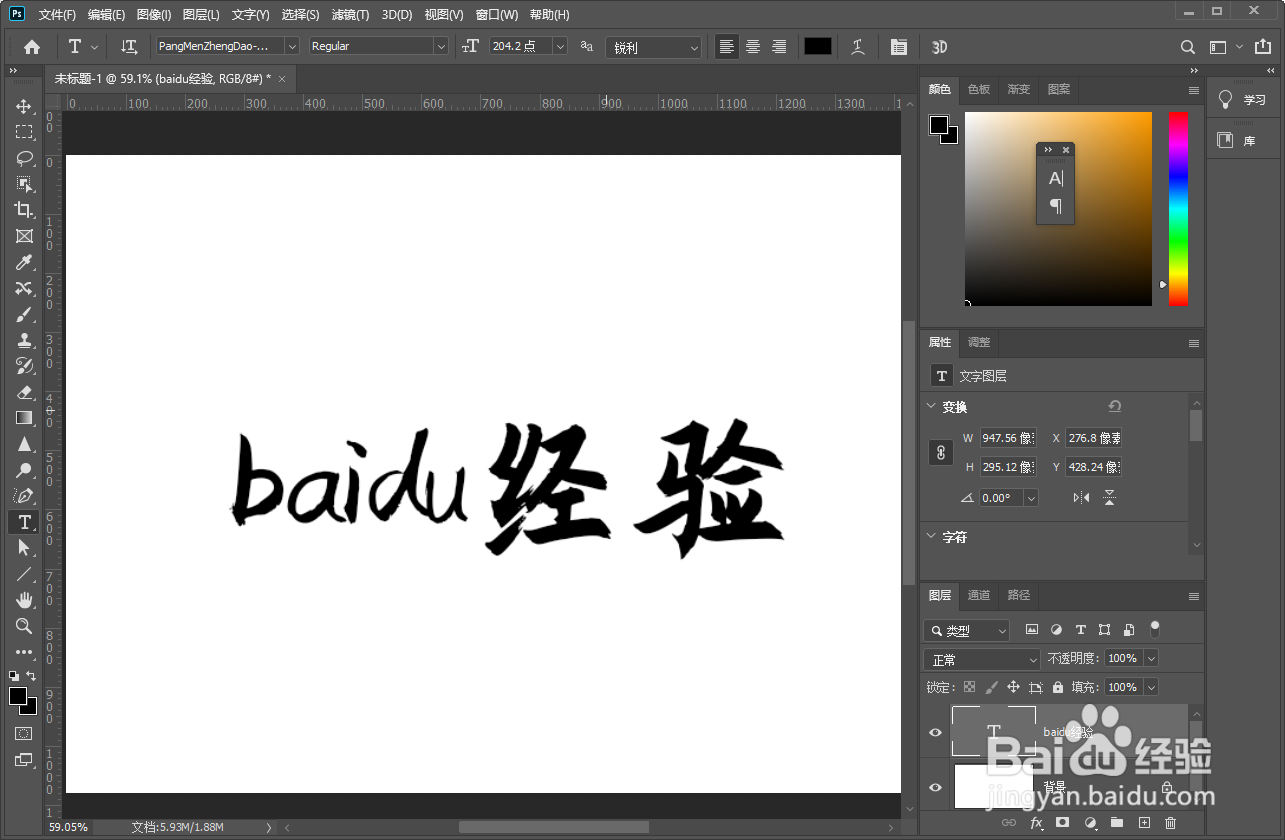Open the 文件(F) menu

tap(57, 15)
